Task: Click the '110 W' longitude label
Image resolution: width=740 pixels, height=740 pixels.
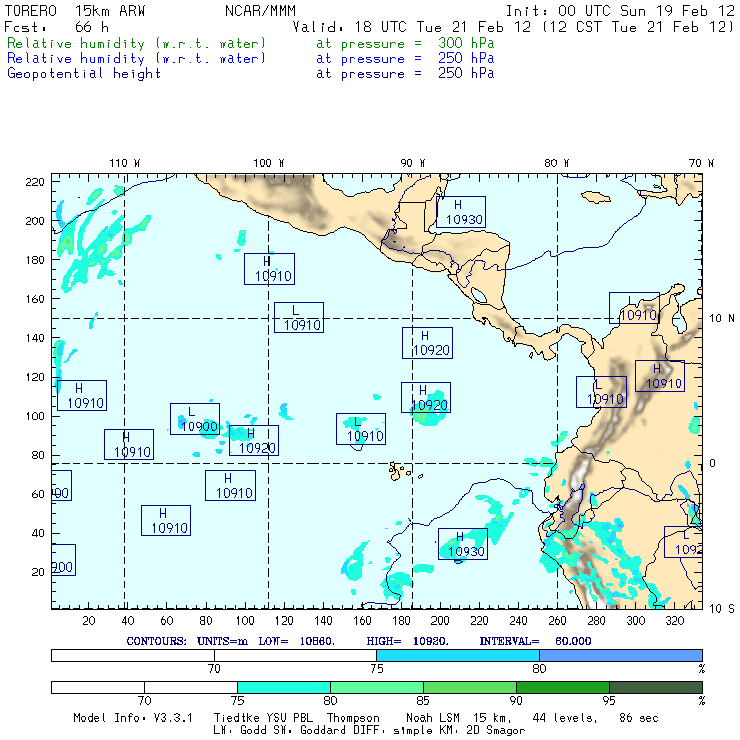Action: 125,163
